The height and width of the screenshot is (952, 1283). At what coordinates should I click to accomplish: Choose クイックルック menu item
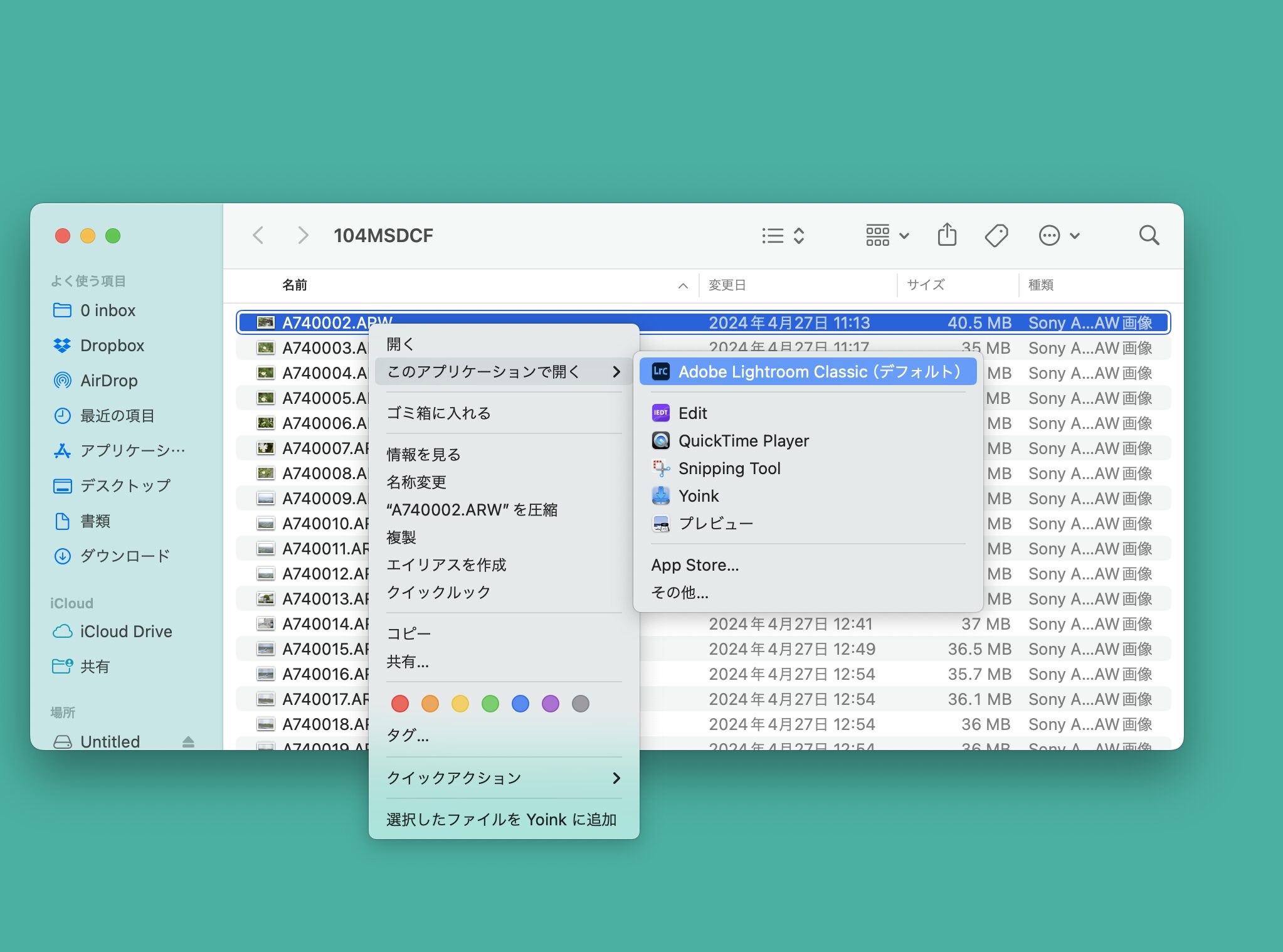click(504, 593)
